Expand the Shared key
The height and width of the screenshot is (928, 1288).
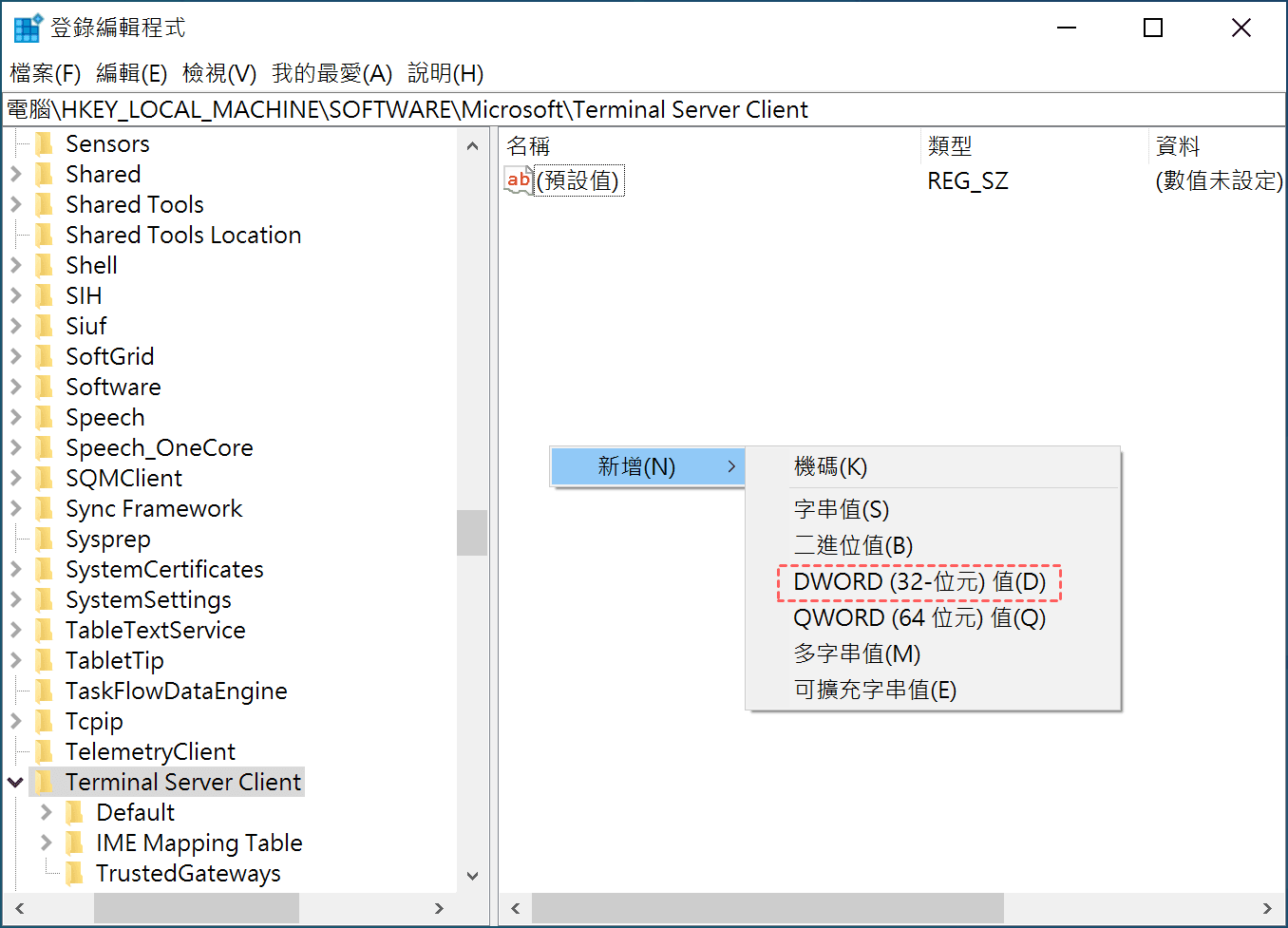point(15,175)
